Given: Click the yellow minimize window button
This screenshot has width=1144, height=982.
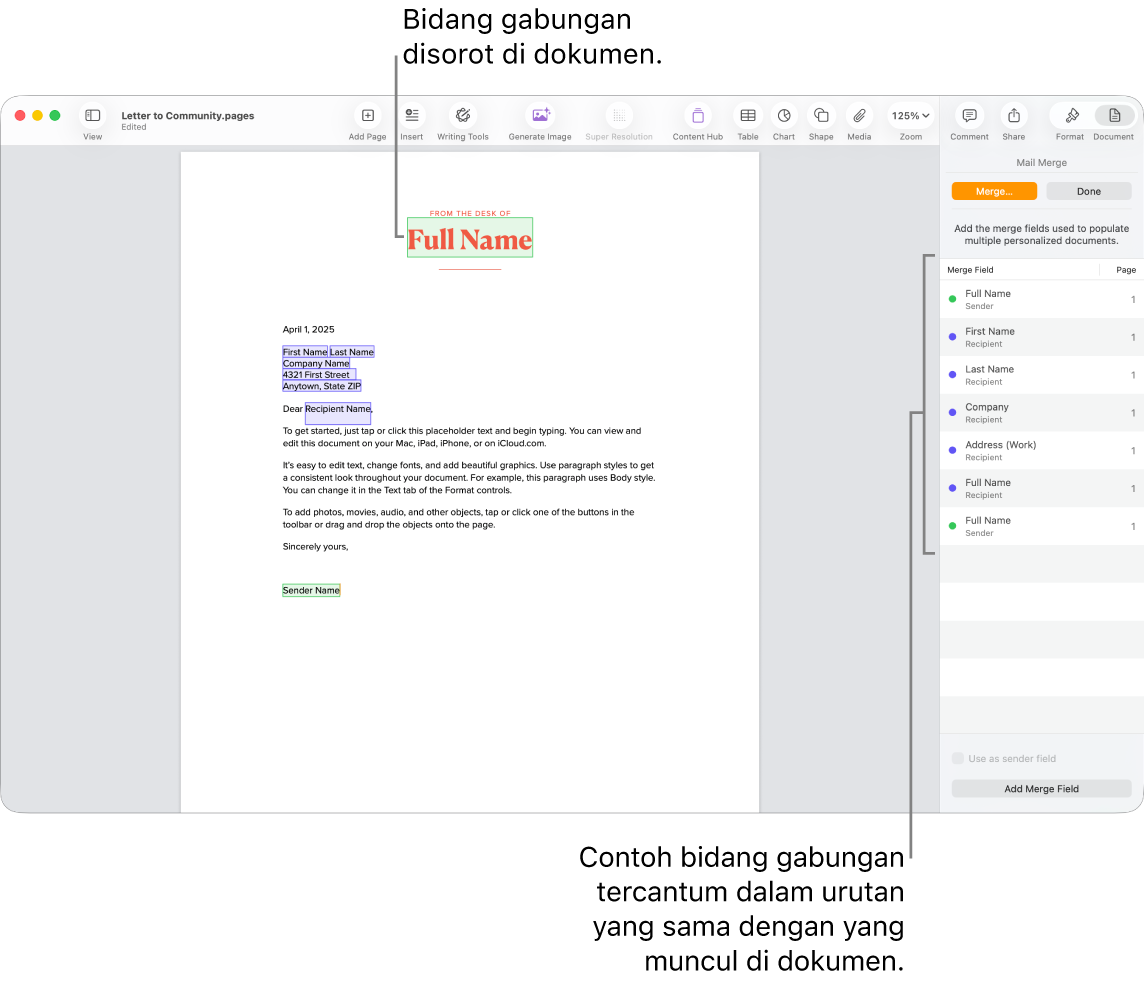Looking at the screenshot, I should [x=37, y=115].
